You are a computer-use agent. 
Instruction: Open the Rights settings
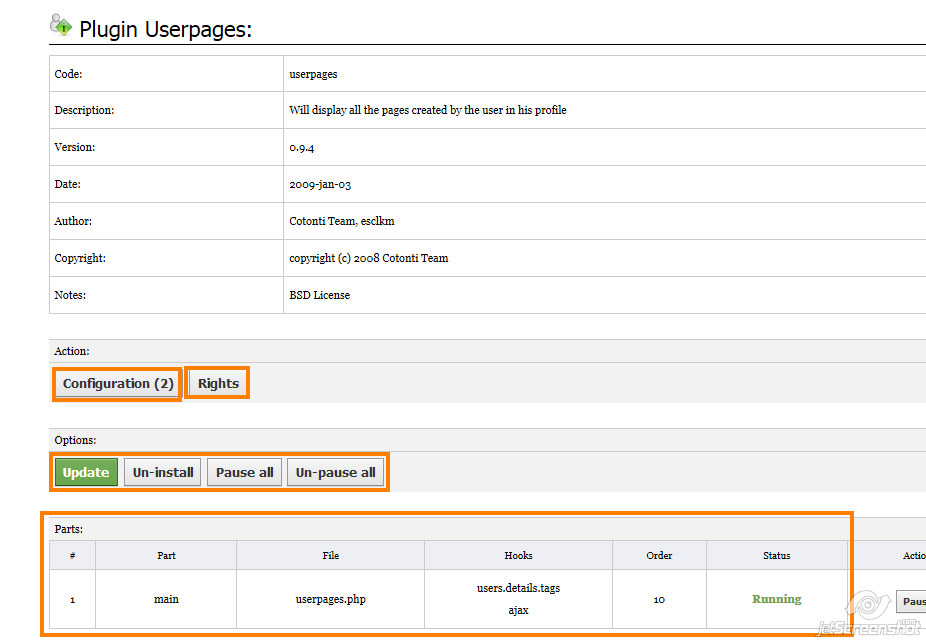218,384
